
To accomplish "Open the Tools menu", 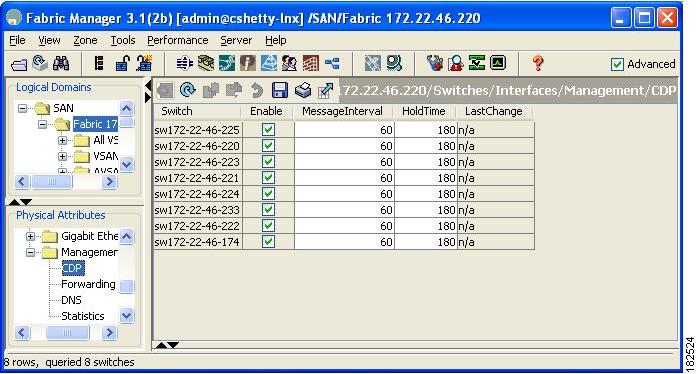I will point(123,40).
